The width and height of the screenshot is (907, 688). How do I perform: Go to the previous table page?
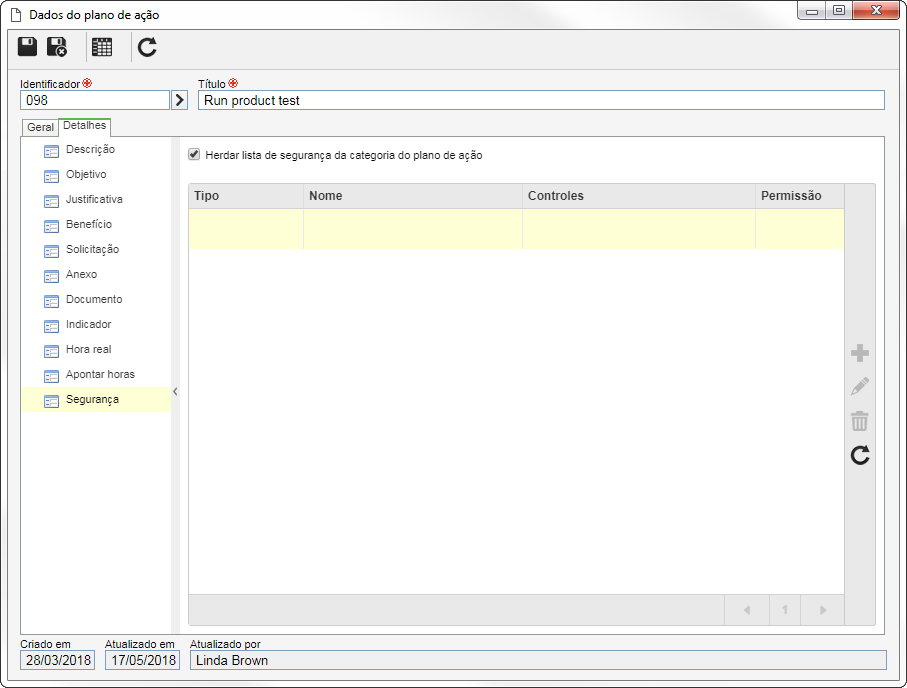pos(747,610)
